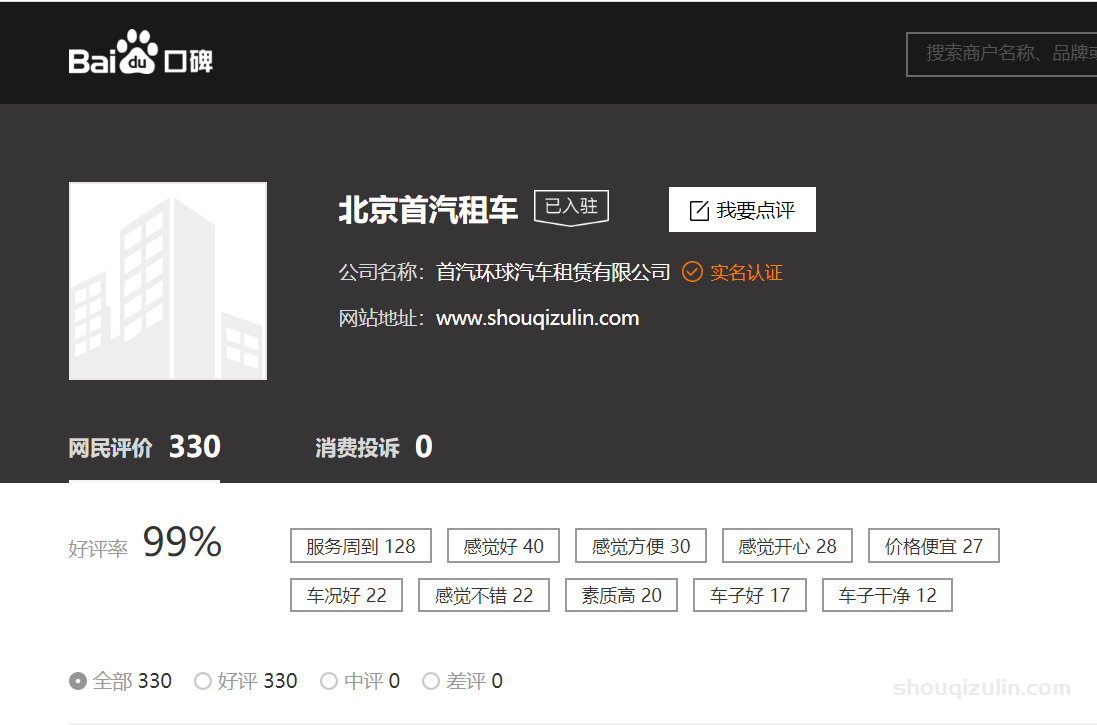Click the 我要点评 button
Viewport: 1097px width, 725px height.
click(742, 209)
